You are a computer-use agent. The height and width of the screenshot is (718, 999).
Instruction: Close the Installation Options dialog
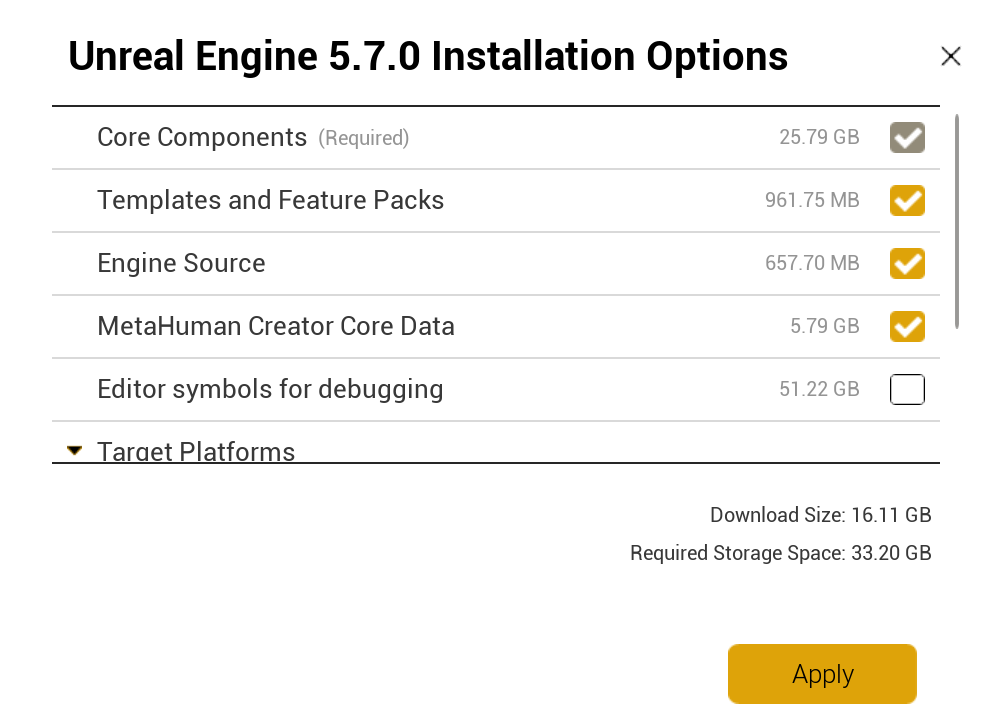(950, 57)
